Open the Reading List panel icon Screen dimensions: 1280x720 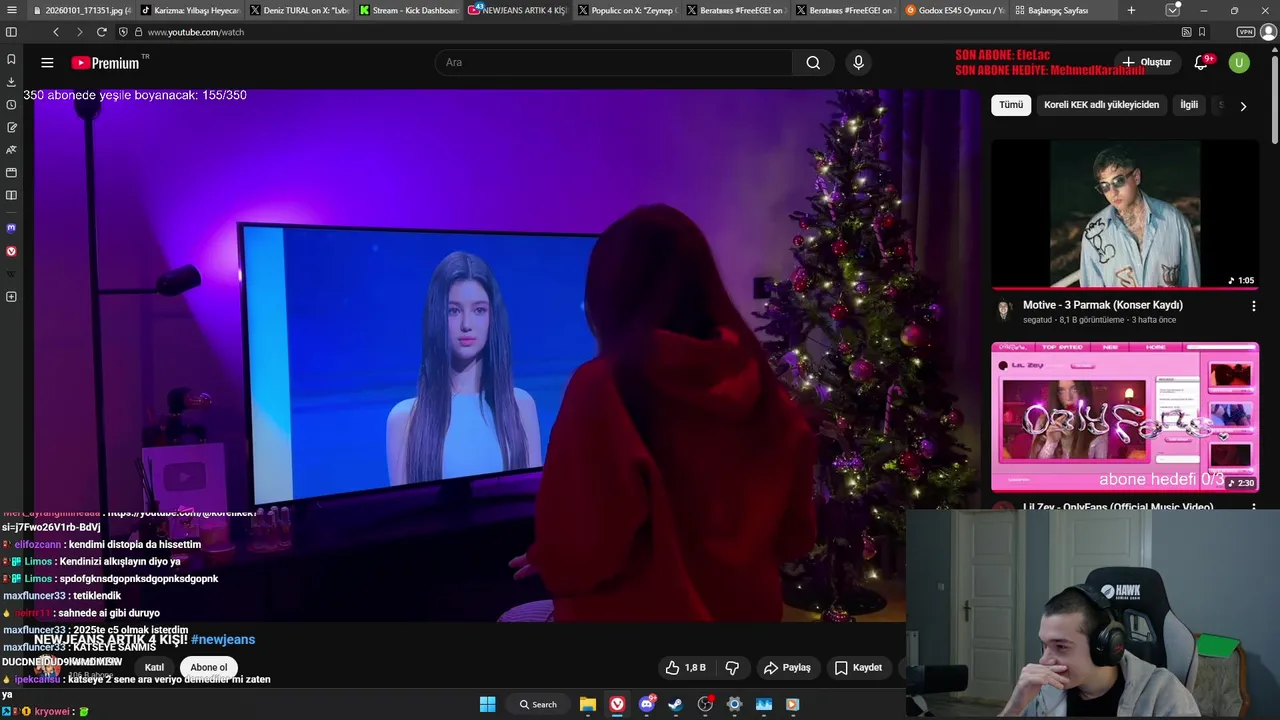click(11, 195)
